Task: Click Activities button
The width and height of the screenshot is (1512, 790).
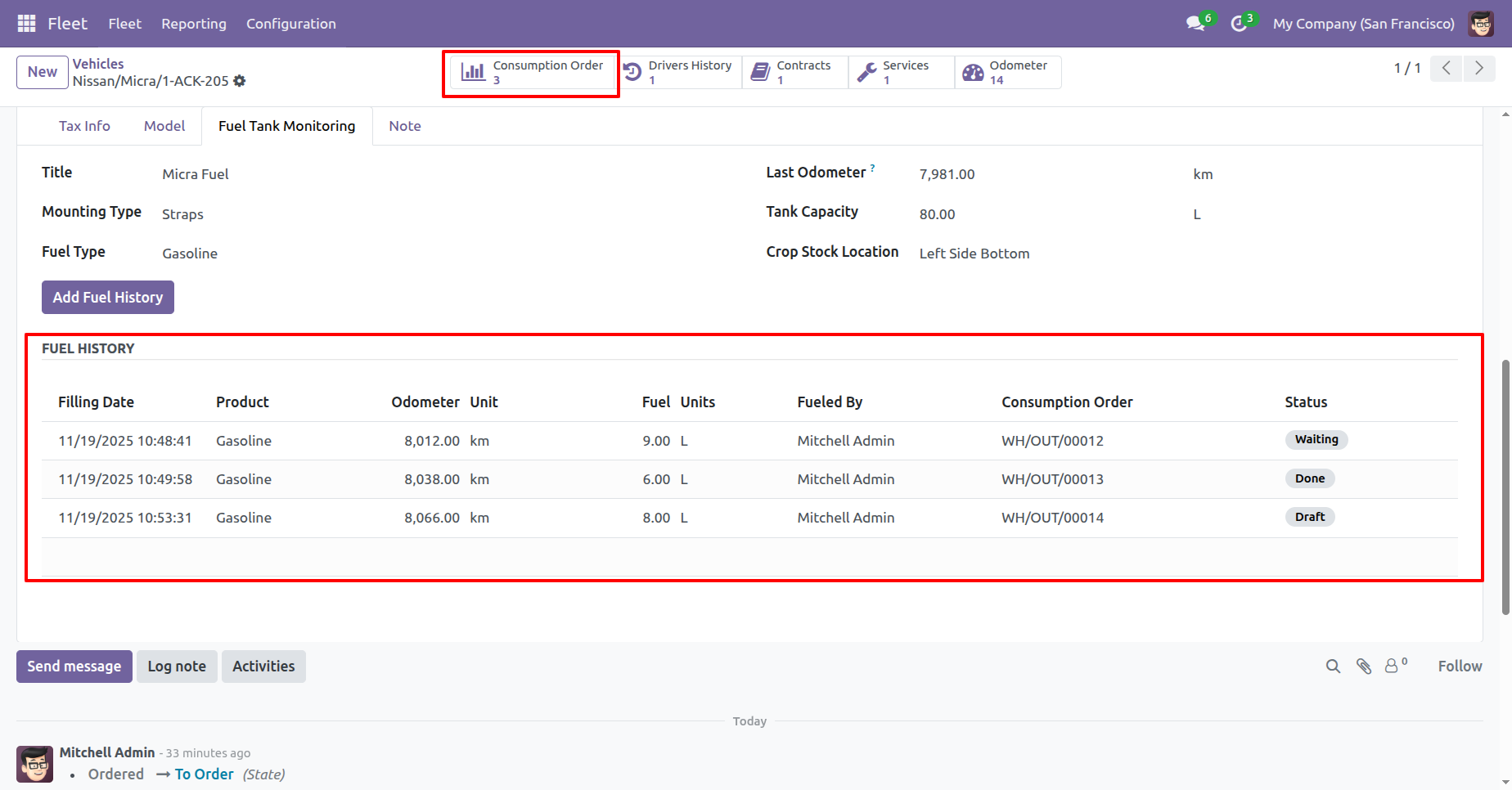Action: point(263,667)
